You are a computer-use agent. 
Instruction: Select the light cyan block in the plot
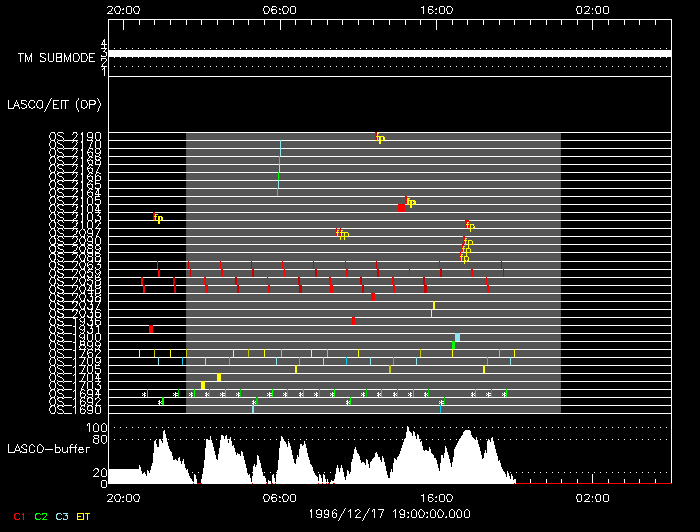[457, 337]
